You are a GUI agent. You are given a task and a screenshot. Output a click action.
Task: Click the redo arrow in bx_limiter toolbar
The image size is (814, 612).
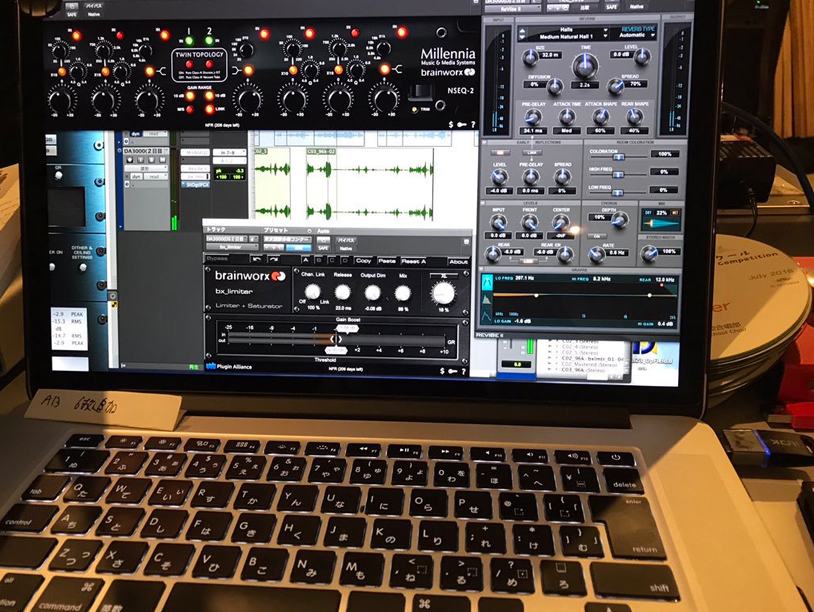coord(273,259)
